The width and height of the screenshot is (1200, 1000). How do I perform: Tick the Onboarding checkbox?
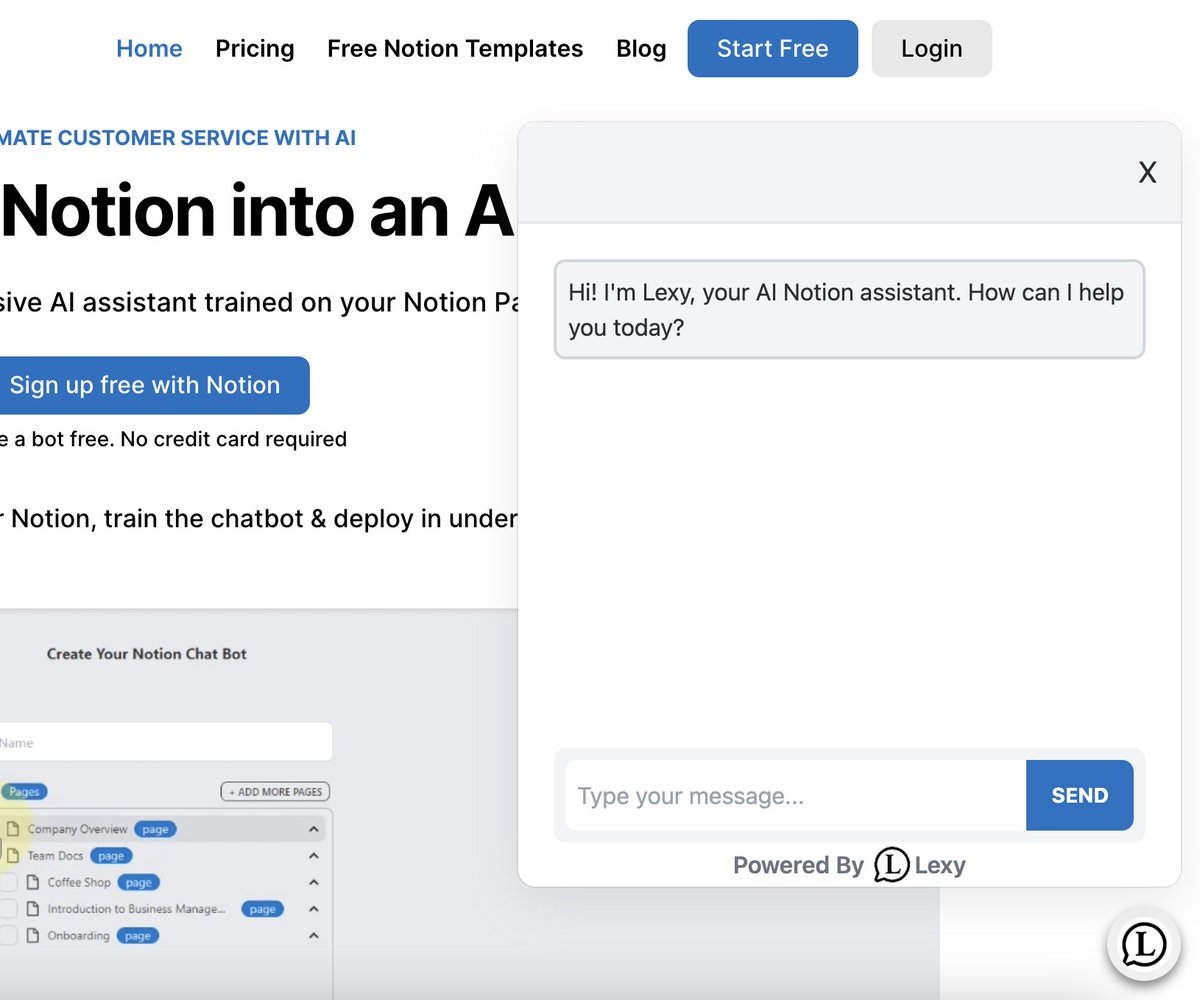(7, 936)
